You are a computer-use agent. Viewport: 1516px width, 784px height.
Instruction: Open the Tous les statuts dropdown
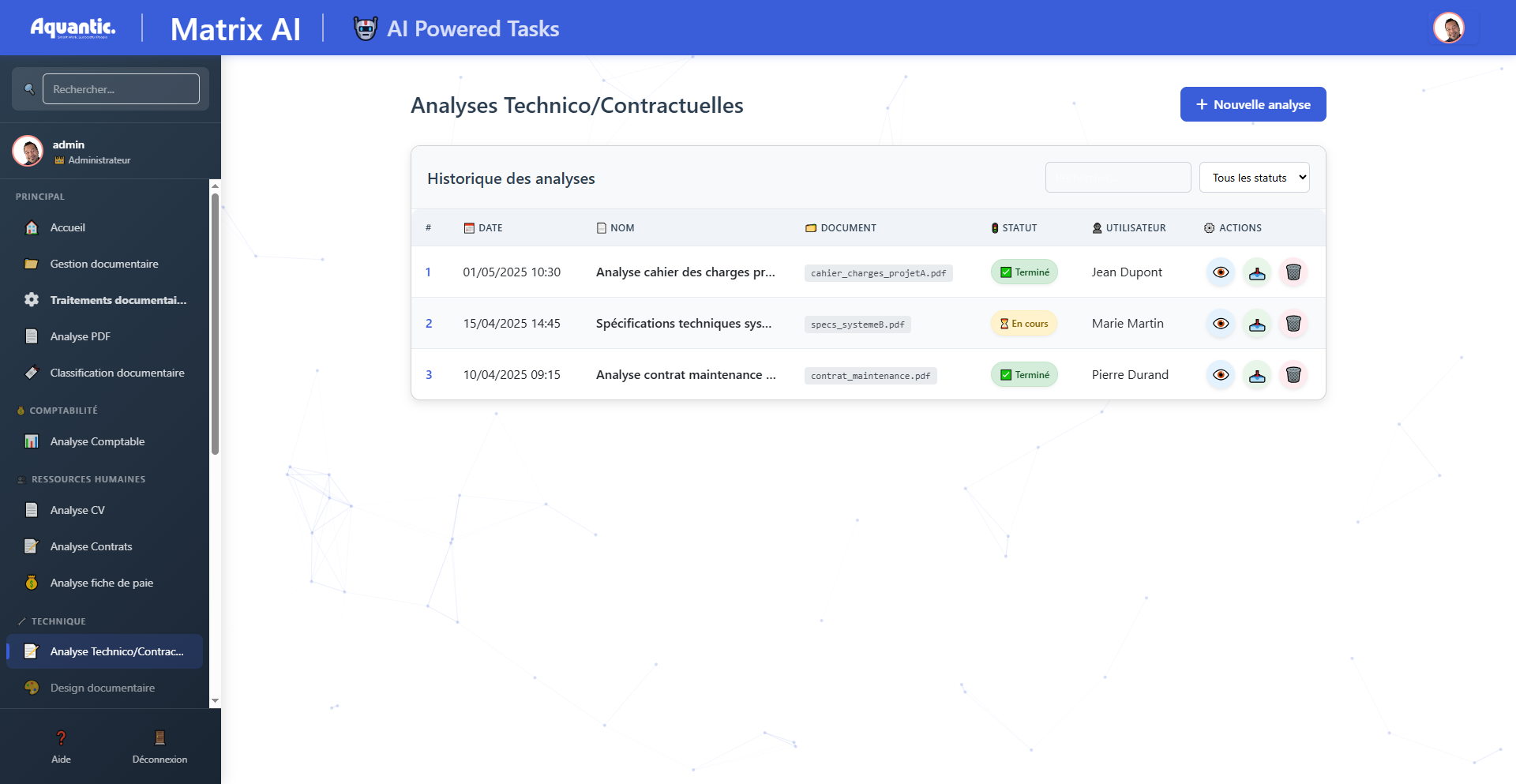pos(1254,178)
